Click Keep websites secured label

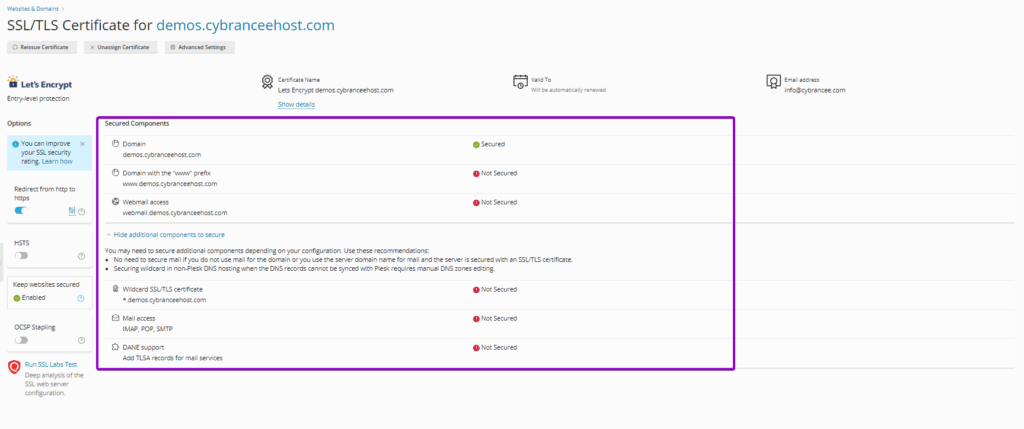pyautogui.click(x=46, y=285)
